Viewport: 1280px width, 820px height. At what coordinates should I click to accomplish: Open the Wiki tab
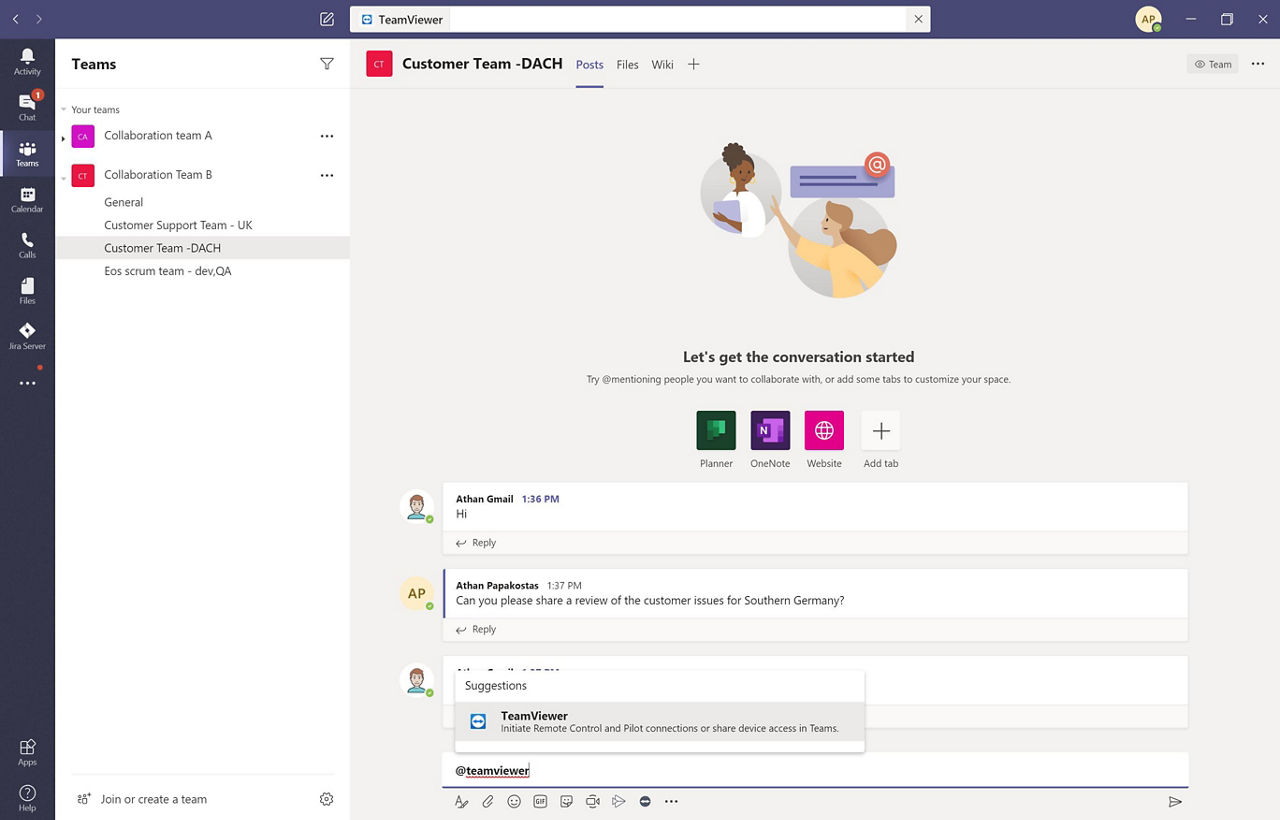click(662, 64)
